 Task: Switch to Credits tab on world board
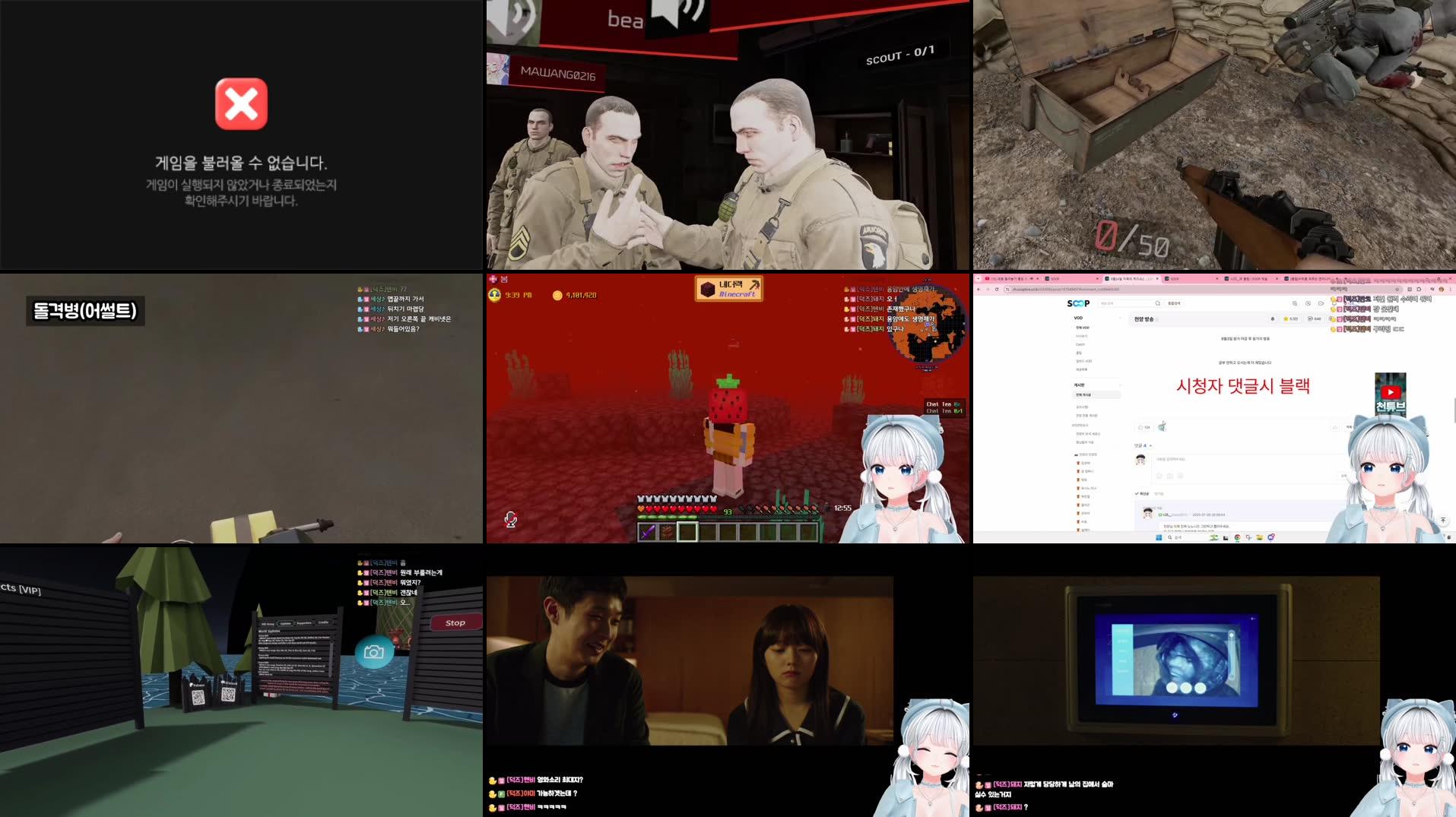[x=323, y=622]
